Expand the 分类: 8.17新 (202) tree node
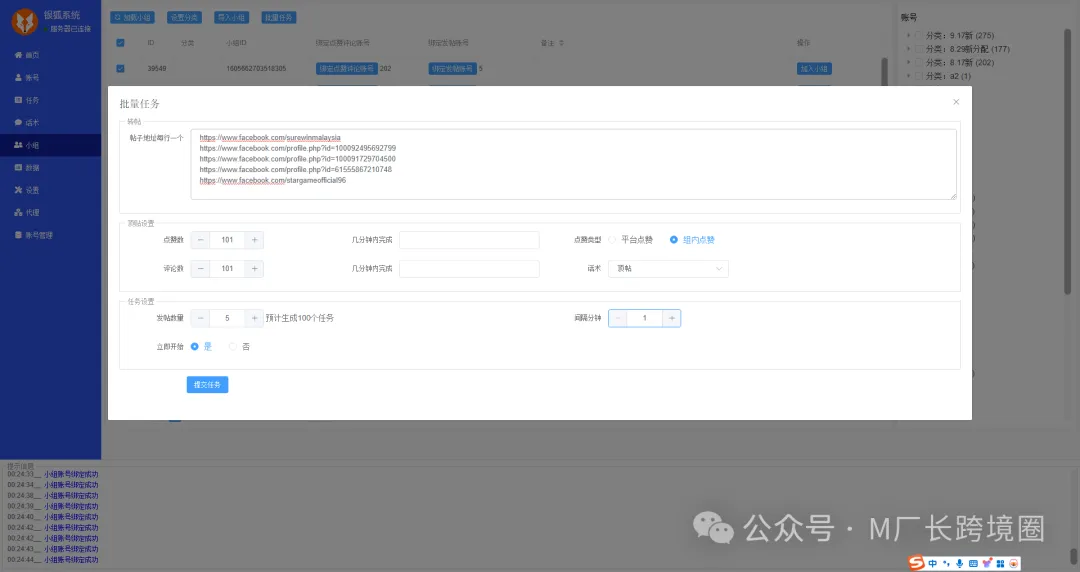Screen dimensions: 1080x572 (908, 62)
